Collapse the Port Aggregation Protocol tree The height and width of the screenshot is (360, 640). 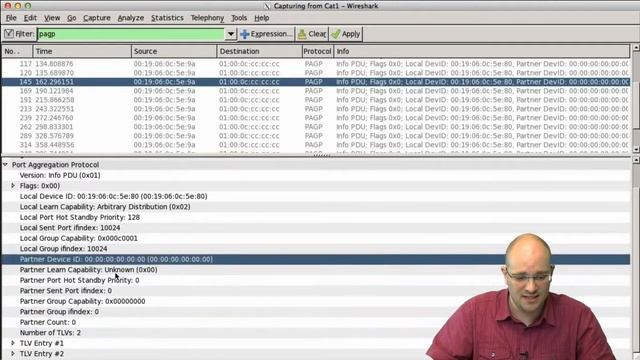coord(5,165)
